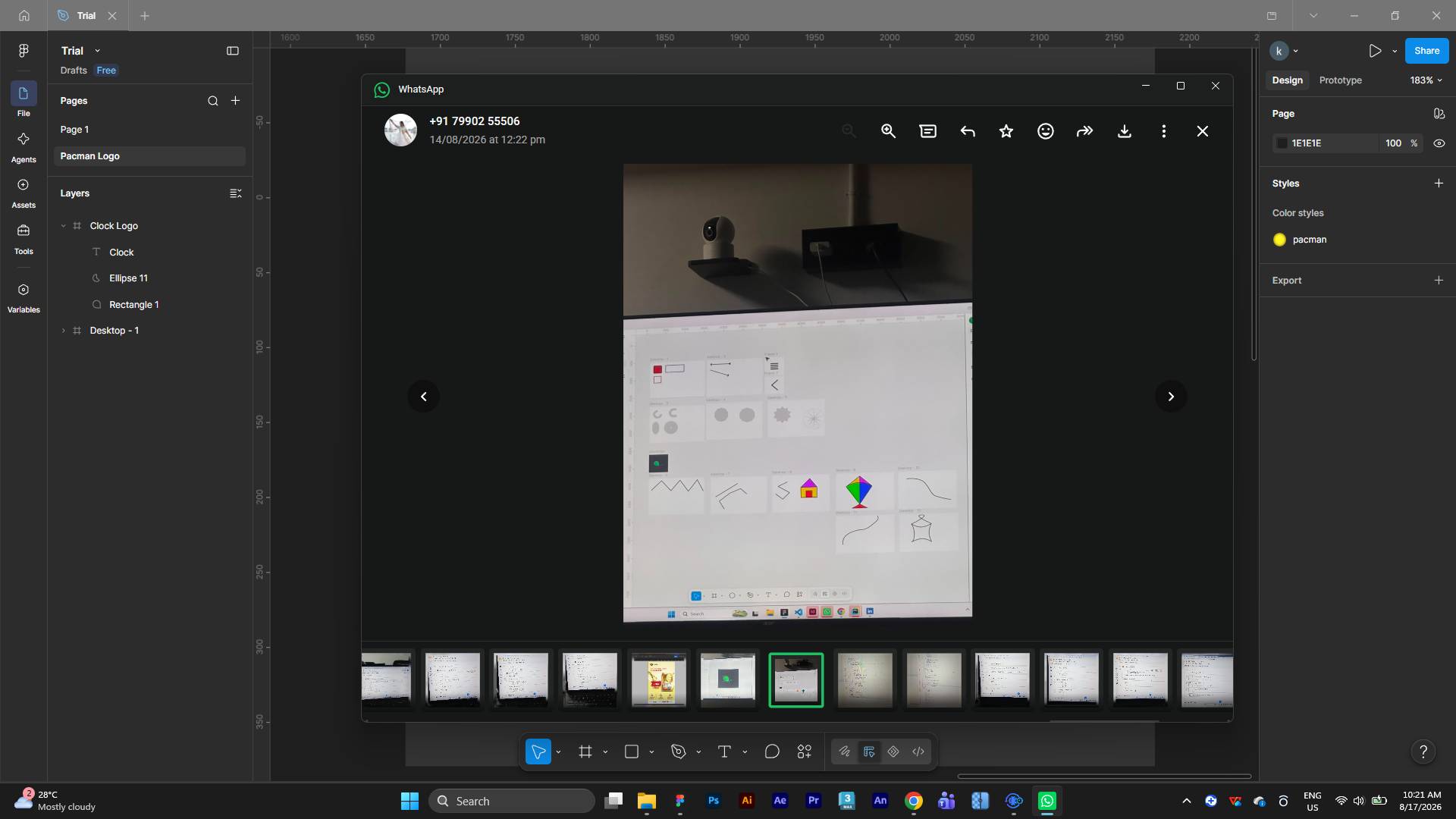Toggle the sidebar panel collapse icon
The width and height of the screenshot is (1456, 819).
click(x=233, y=51)
